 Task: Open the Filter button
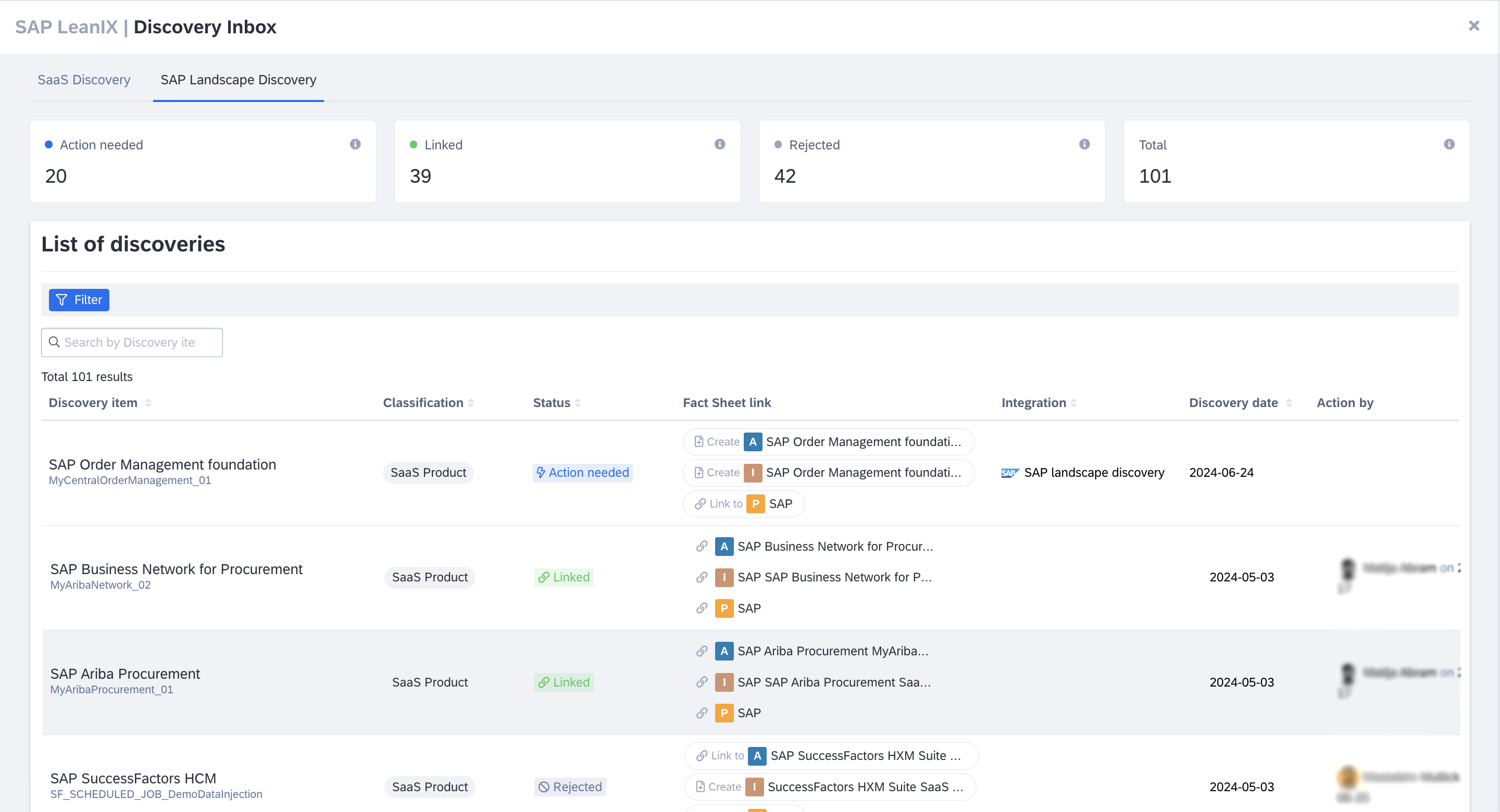pos(79,300)
